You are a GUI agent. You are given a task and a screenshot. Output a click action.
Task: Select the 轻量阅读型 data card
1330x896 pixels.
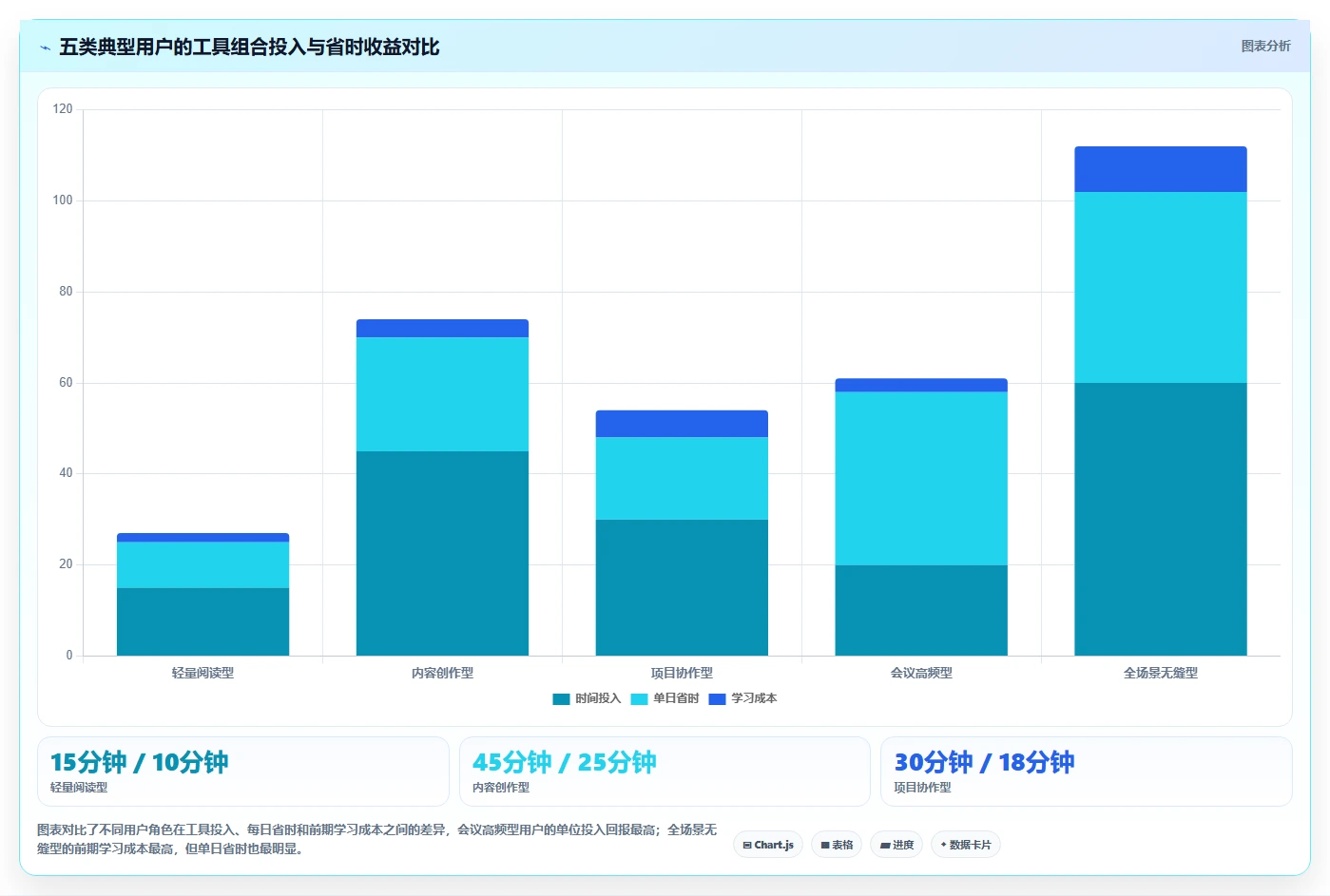coord(243,772)
